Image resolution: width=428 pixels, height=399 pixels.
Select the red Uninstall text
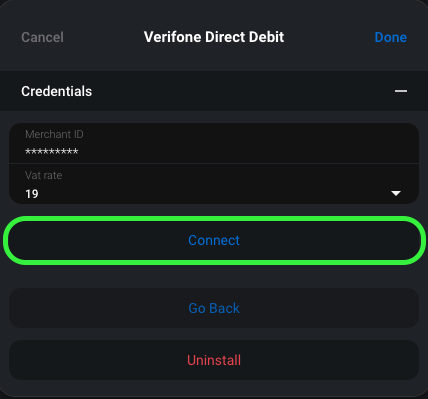coord(214,360)
